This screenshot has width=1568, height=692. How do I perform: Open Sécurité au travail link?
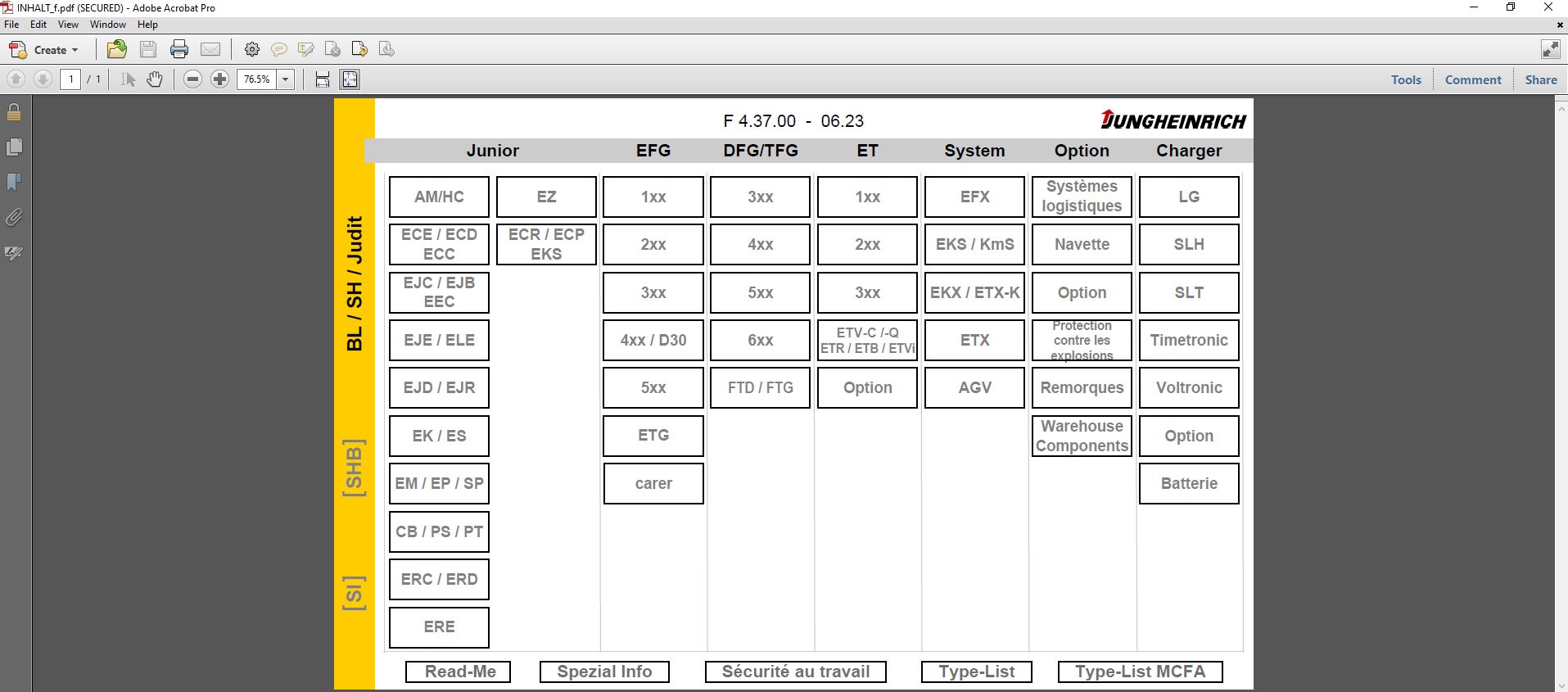pos(796,672)
